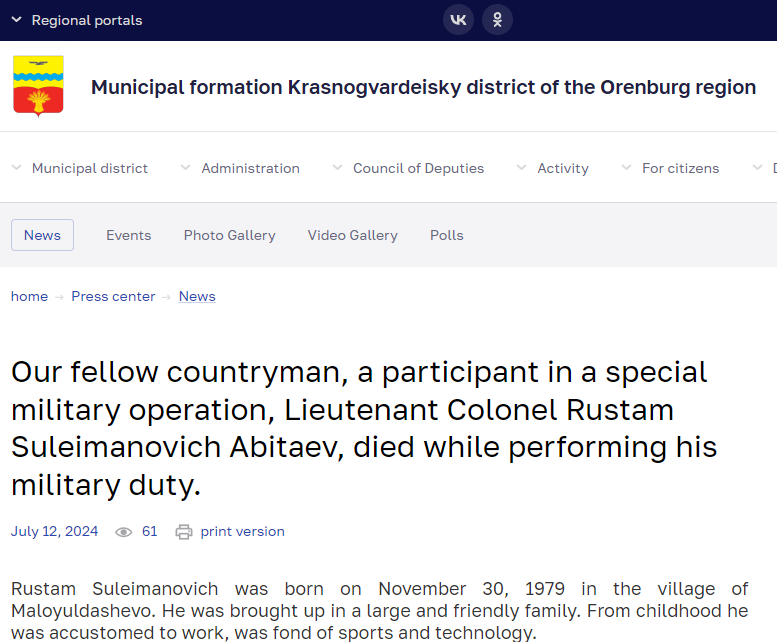Screen dimensions: 777x642
Task: Follow the home breadcrumb link
Action: pos(29,296)
